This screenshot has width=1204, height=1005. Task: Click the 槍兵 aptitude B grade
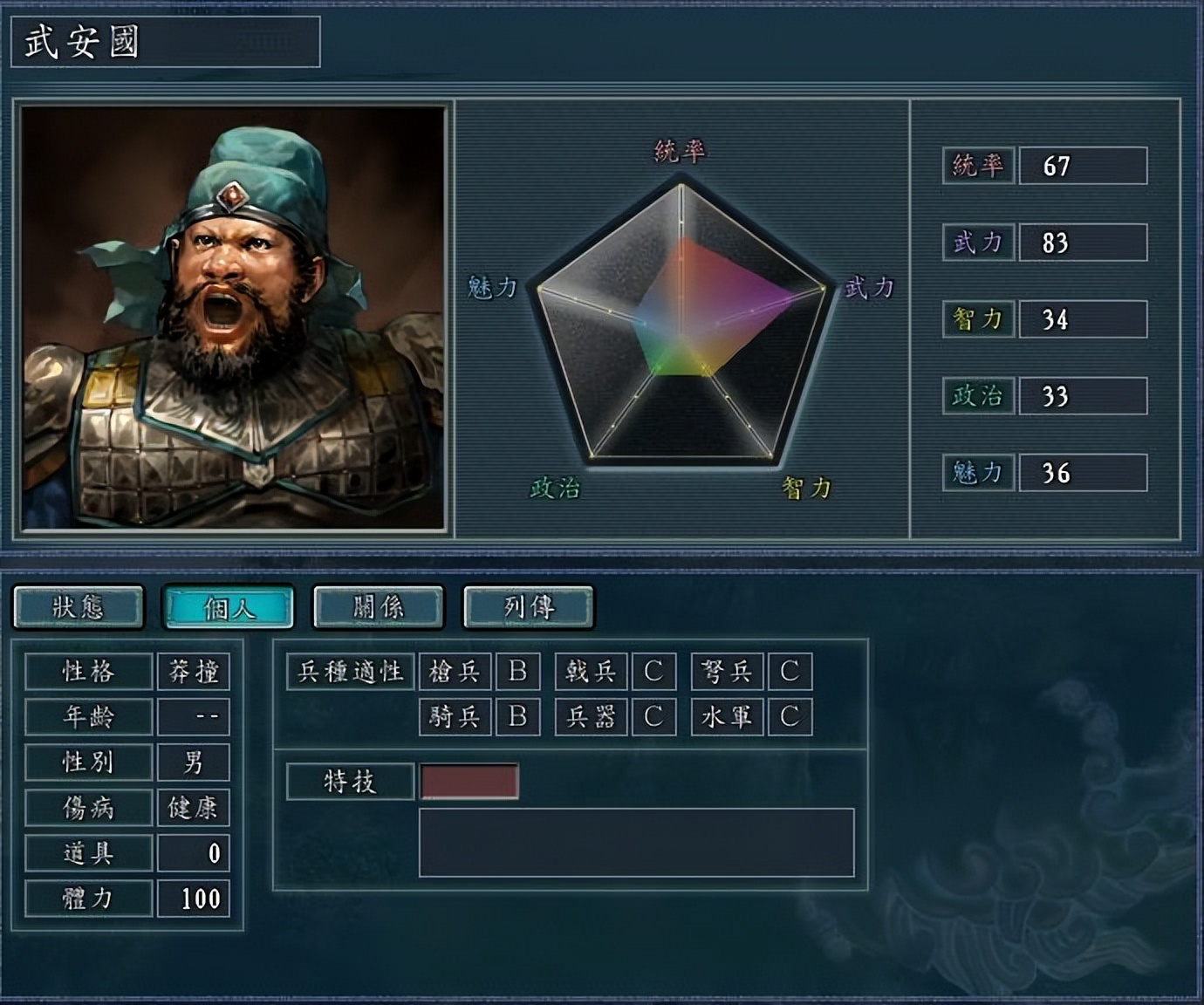click(517, 671)
